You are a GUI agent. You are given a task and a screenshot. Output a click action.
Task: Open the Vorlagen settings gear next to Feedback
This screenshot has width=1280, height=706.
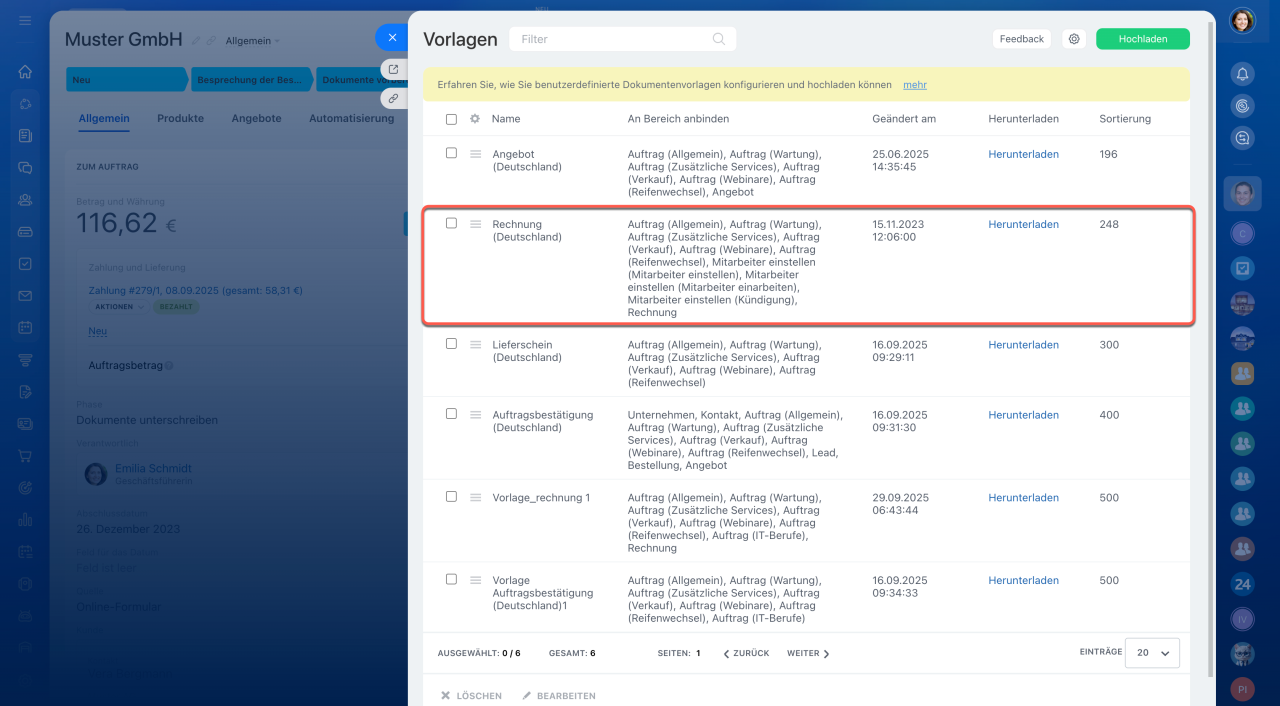1074,39
